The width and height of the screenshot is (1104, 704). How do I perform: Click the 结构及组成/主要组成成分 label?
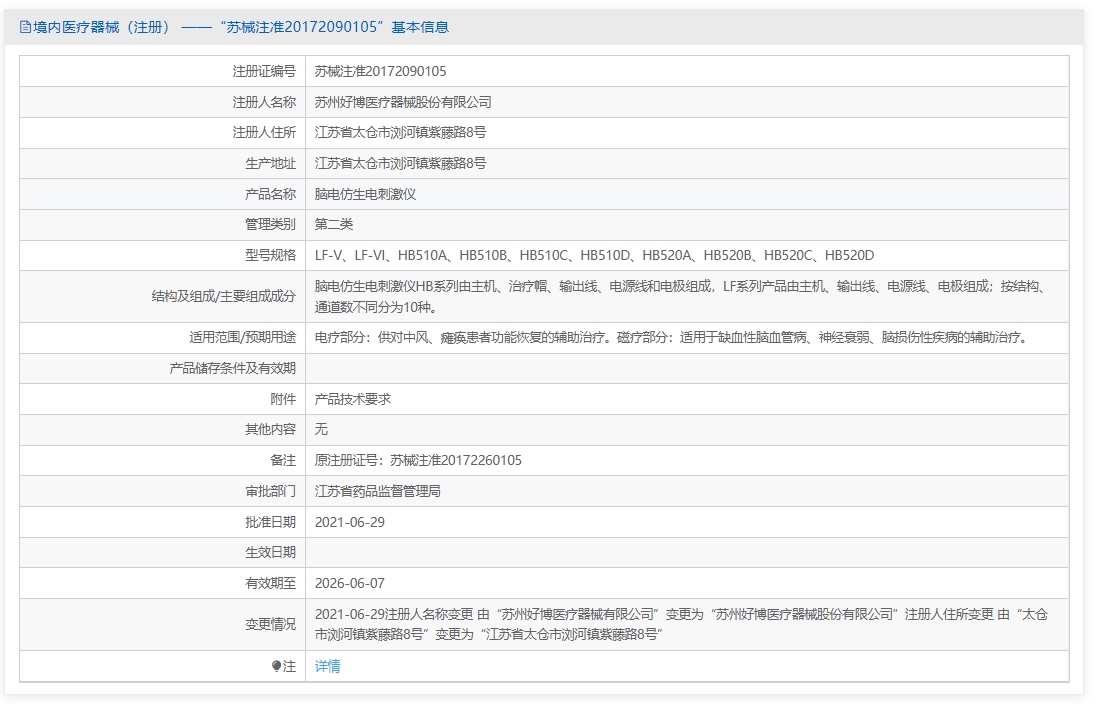tap(224, 296)
